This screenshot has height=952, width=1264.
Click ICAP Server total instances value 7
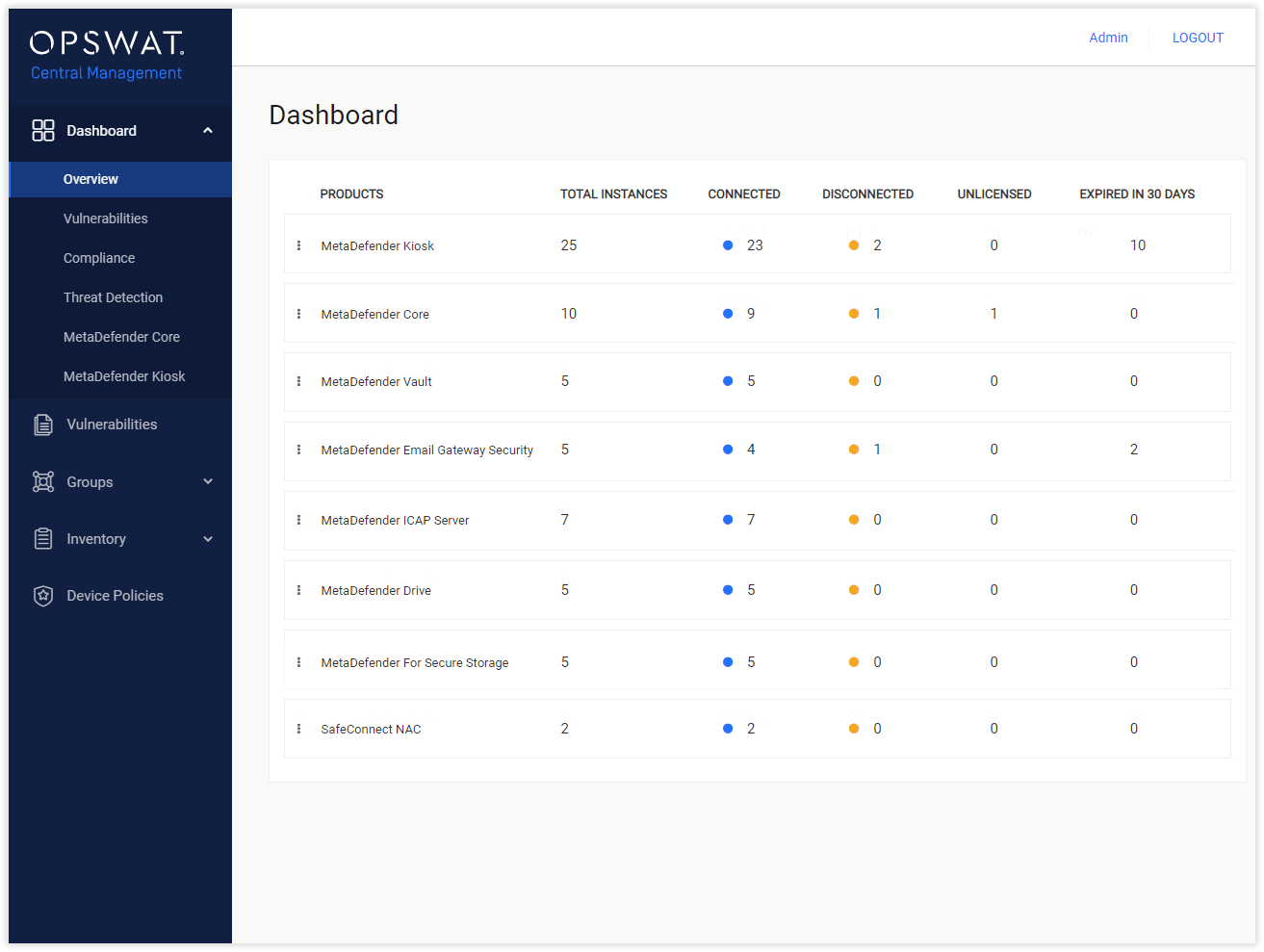(565, 520)
